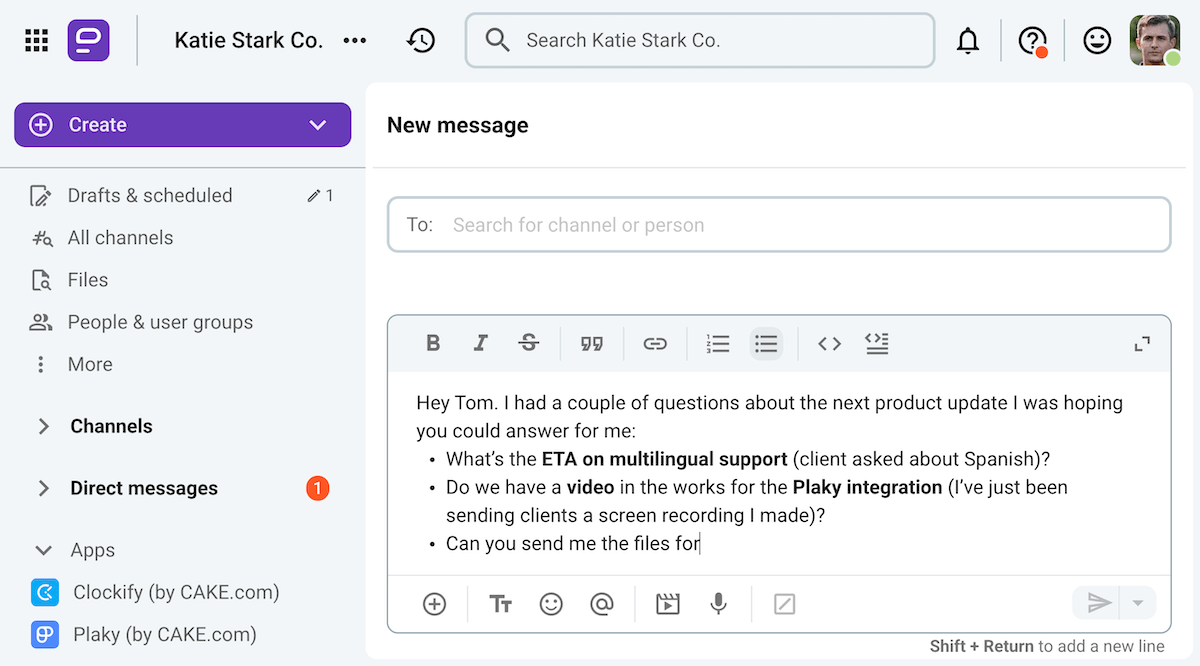Viewport: 1200px width, 666px height.
Task: Expand the message editor to full screen
Action: (1141, 343)
